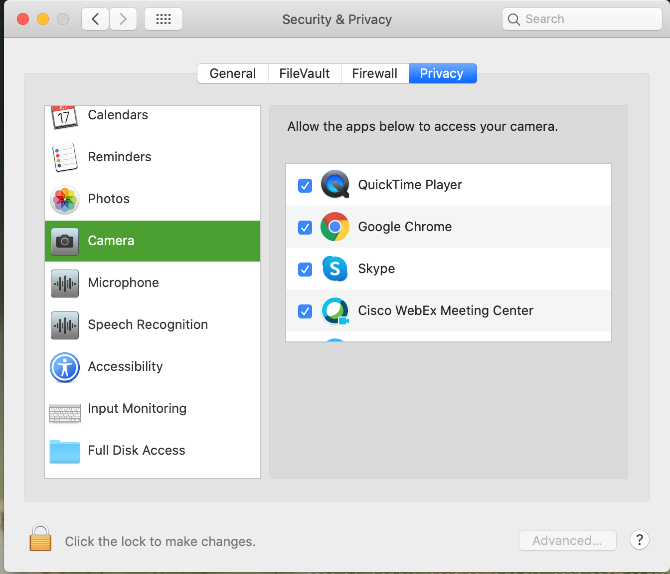Switch to the FileVault tab

click(305, 74)
